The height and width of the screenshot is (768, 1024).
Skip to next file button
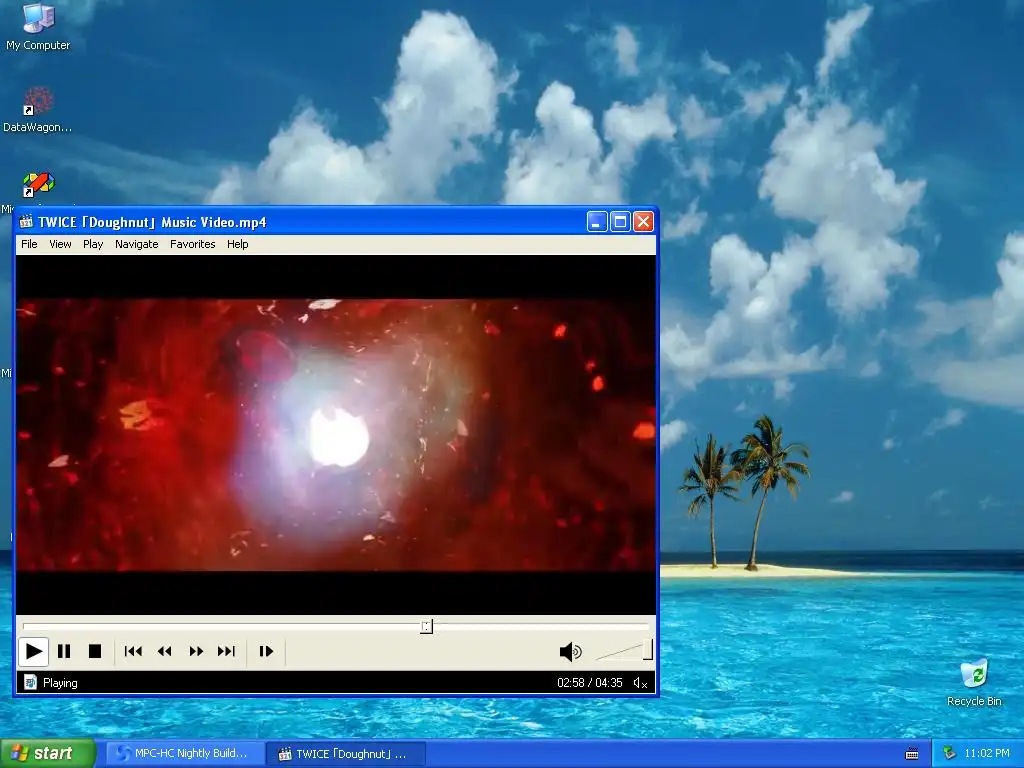[227, 651]
